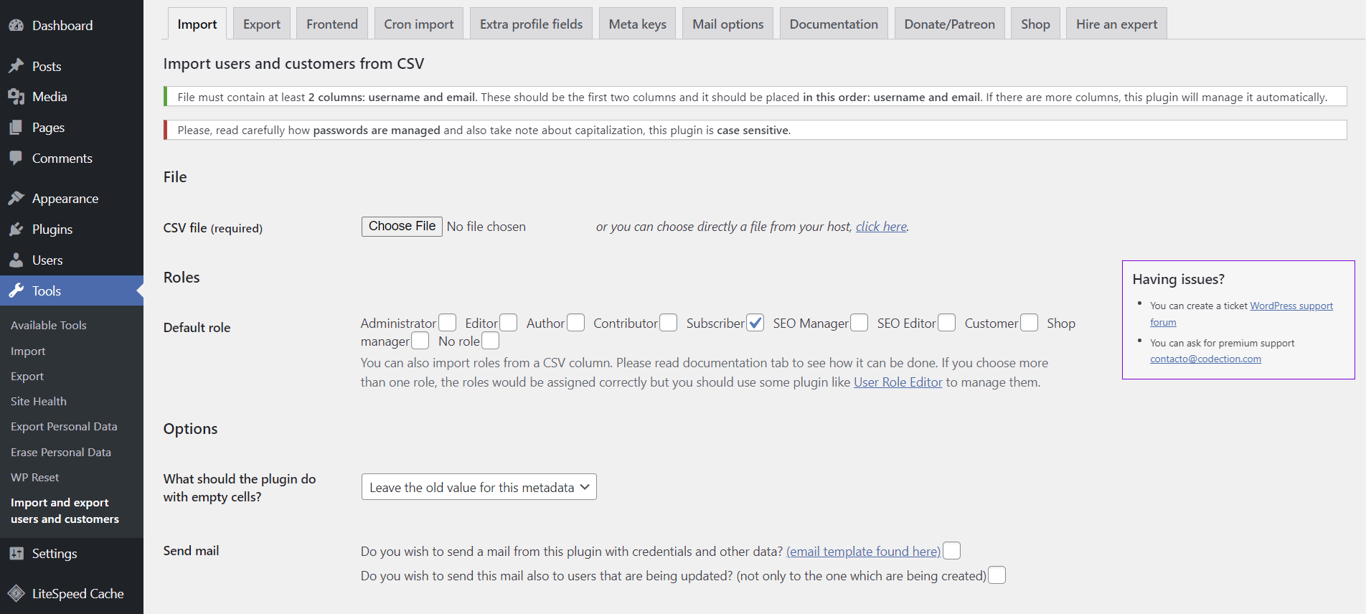This screenshot has width=1366, height=614.
Task: Click the Dashboard icon in the sidebar
Action: 20,24
